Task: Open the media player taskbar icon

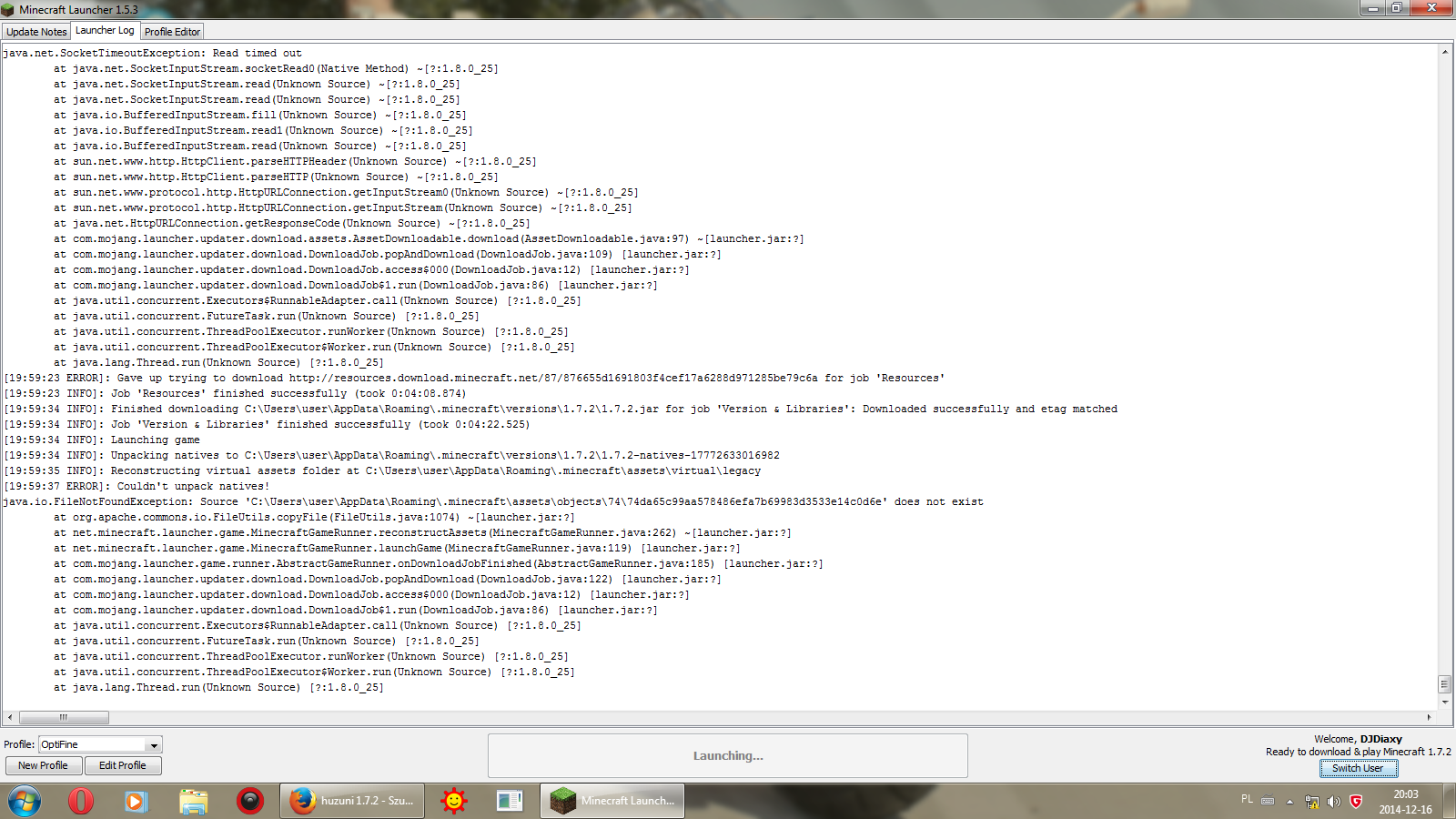Action: click(x=136, y=801)
